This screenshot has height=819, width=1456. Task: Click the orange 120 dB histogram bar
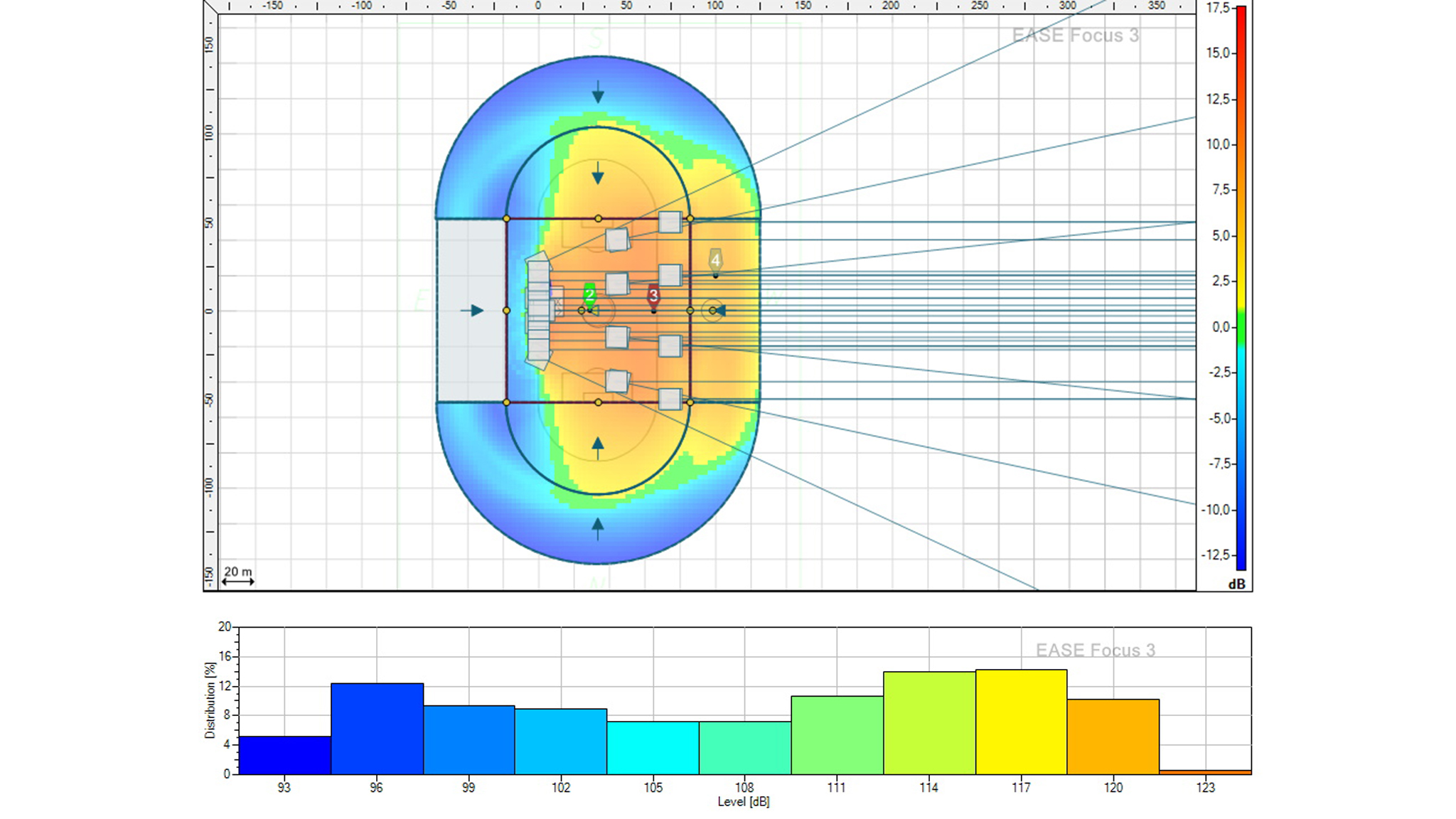pos(1113,737)
